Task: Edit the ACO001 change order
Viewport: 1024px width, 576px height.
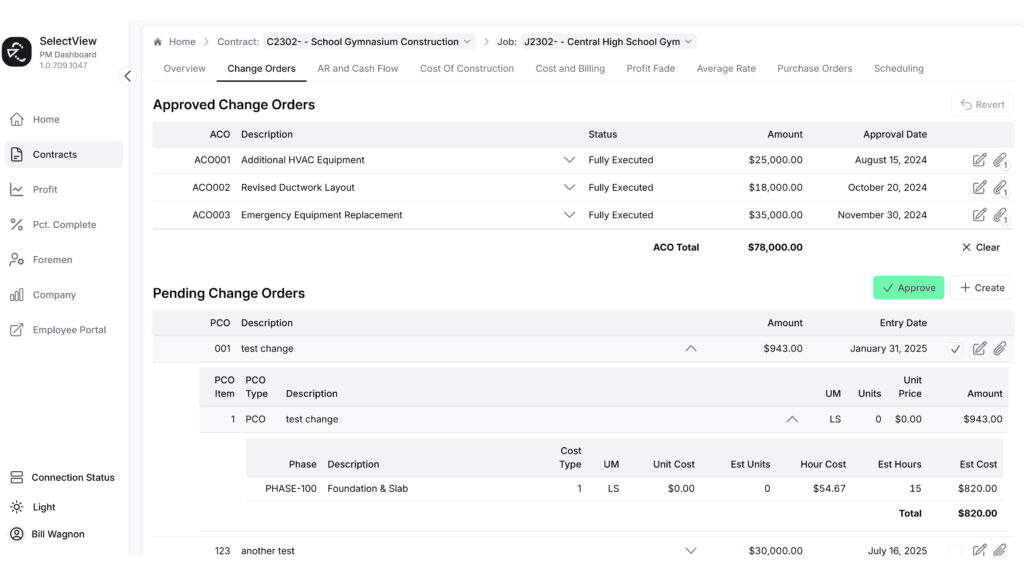Action: click(981, 159)
